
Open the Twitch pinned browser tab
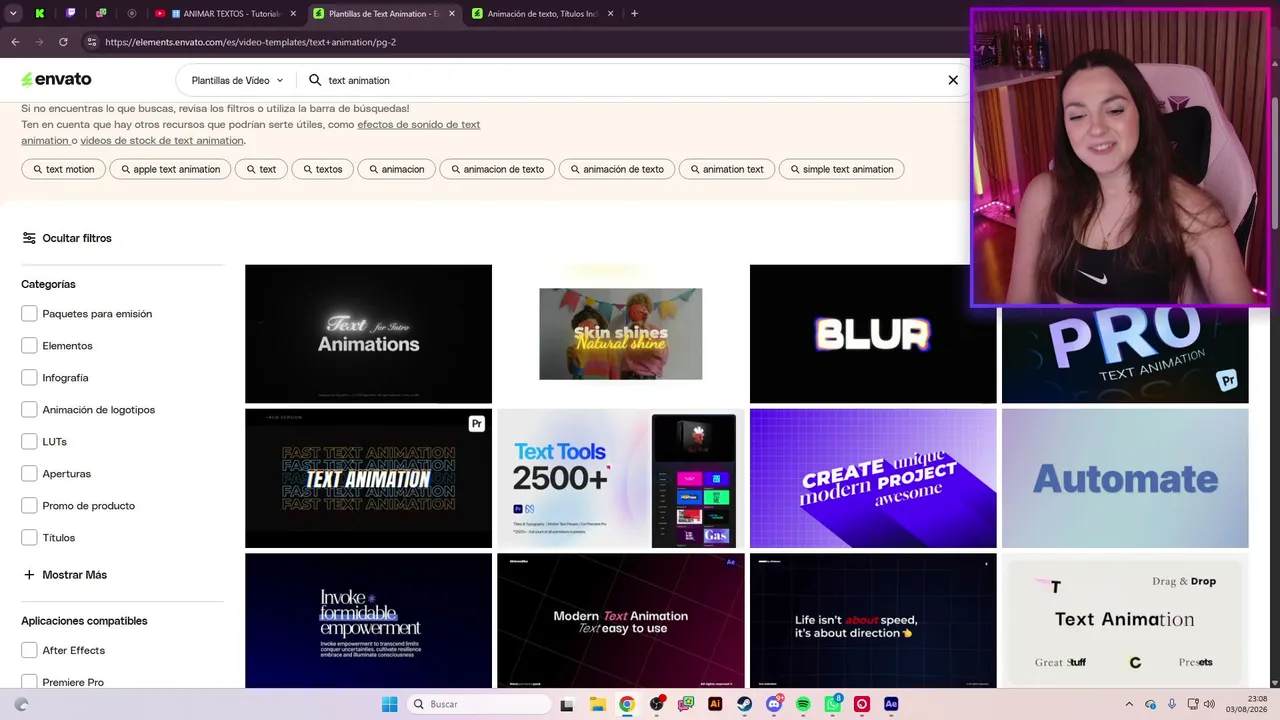pos(71,14)
